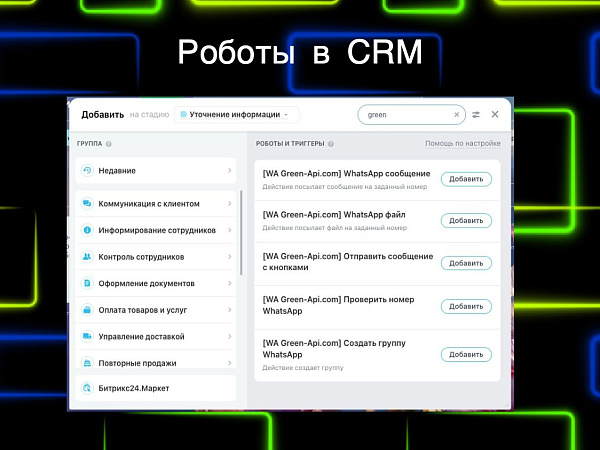Screen dimensions: 600x450
Task: Click the Повторные продажи icon
Action: click(87, 362)
